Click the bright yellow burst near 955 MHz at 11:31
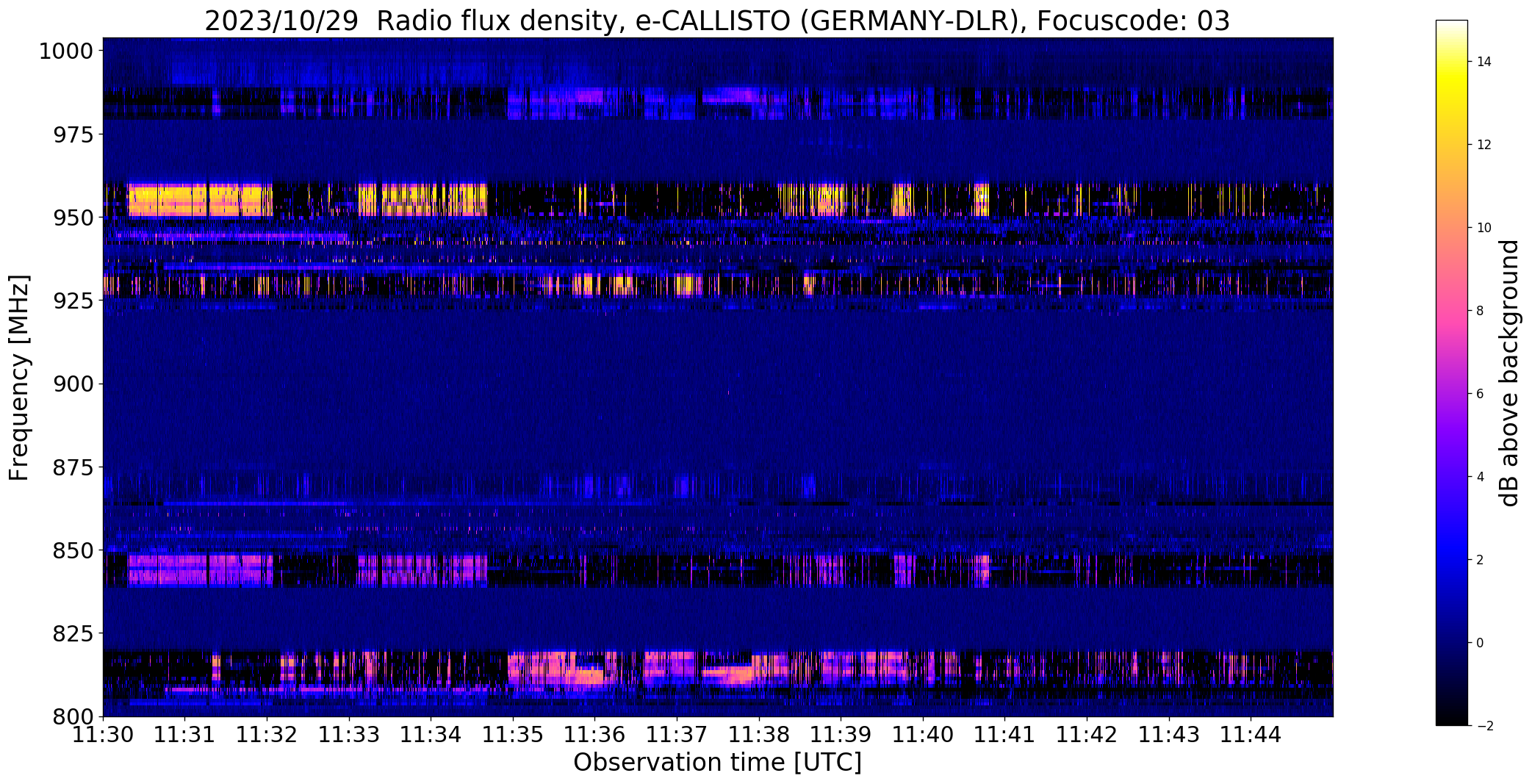The height and width of the screenshot is (784, 1532). click(200, 200)
